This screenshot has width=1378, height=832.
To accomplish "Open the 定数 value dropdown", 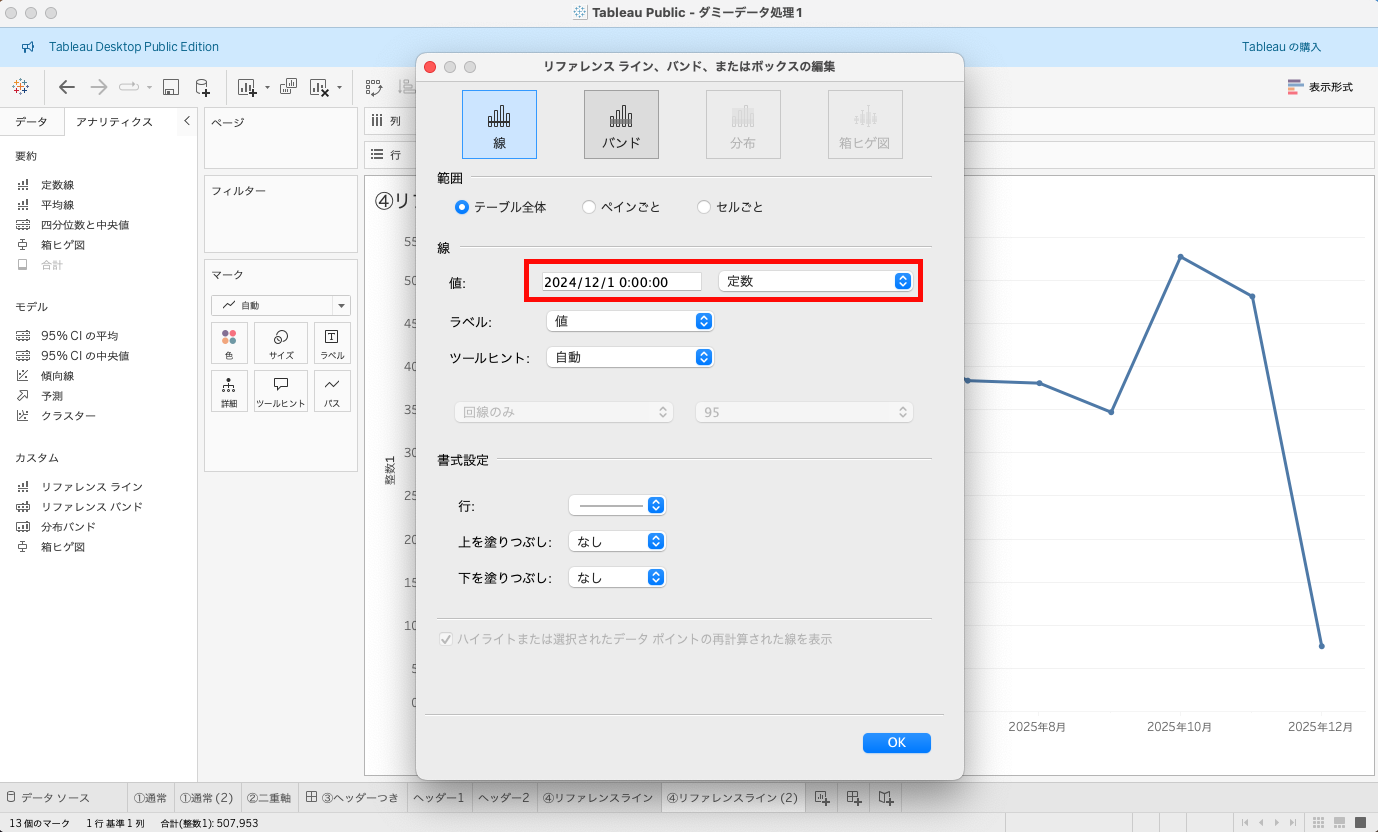I will point(815,282).
